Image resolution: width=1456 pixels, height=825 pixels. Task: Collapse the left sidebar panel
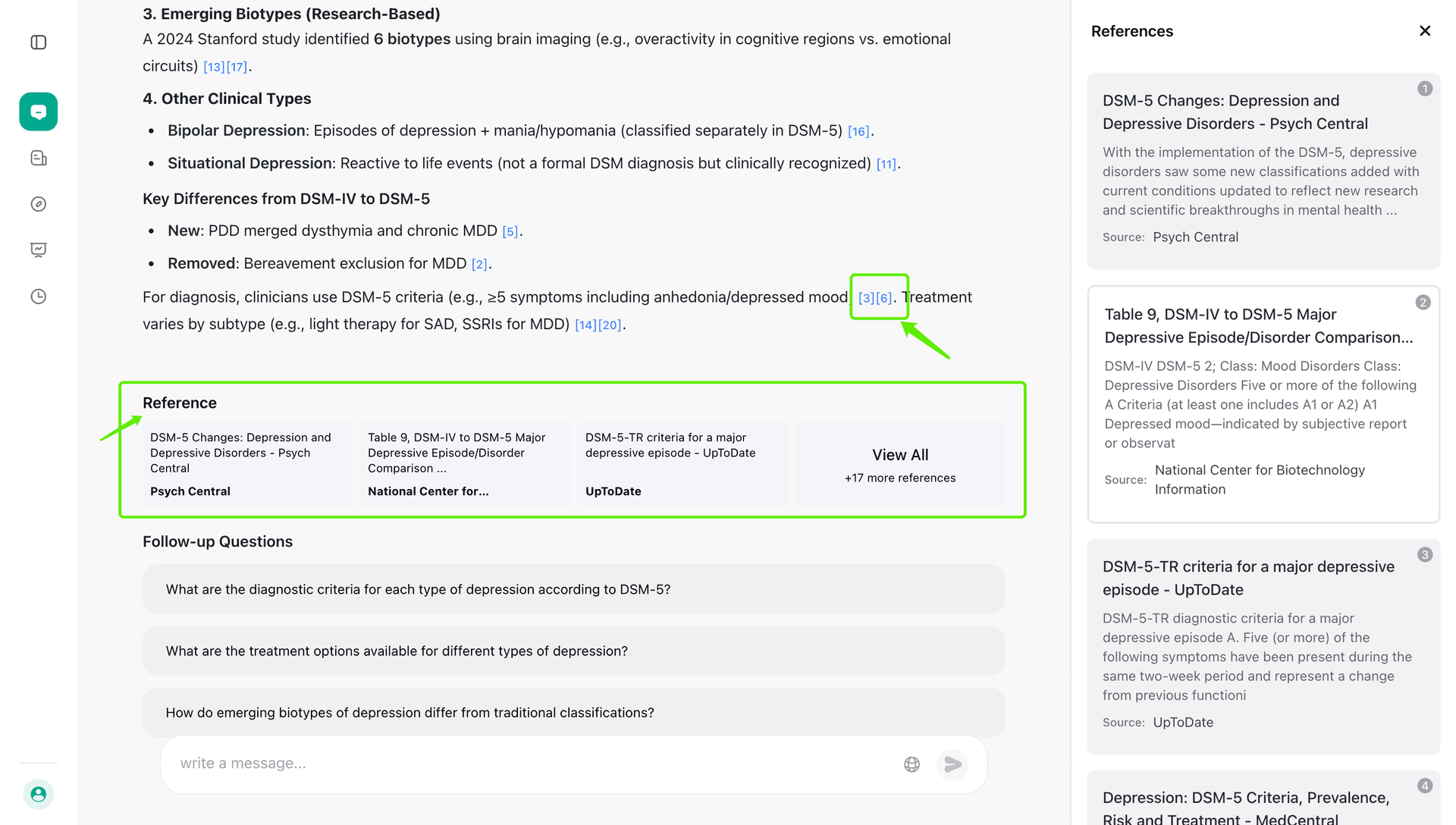[38, 42]
